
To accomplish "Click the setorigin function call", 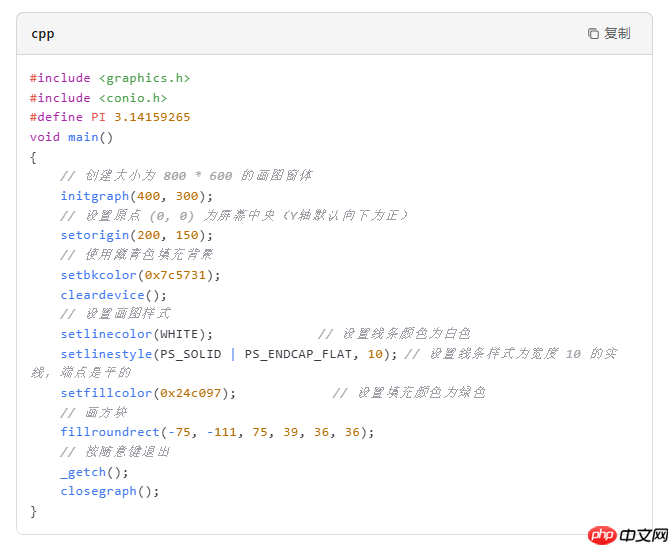I will click(95, 235).
